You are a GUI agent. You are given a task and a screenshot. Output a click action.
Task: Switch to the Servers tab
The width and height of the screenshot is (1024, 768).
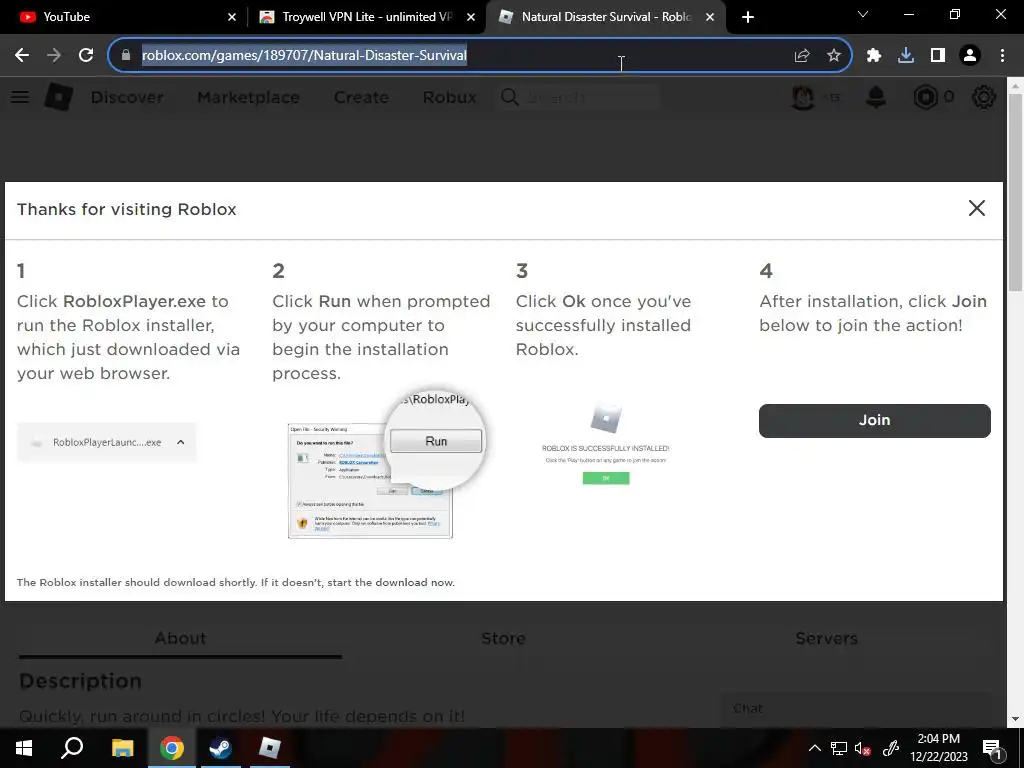(x=826, y=638)
